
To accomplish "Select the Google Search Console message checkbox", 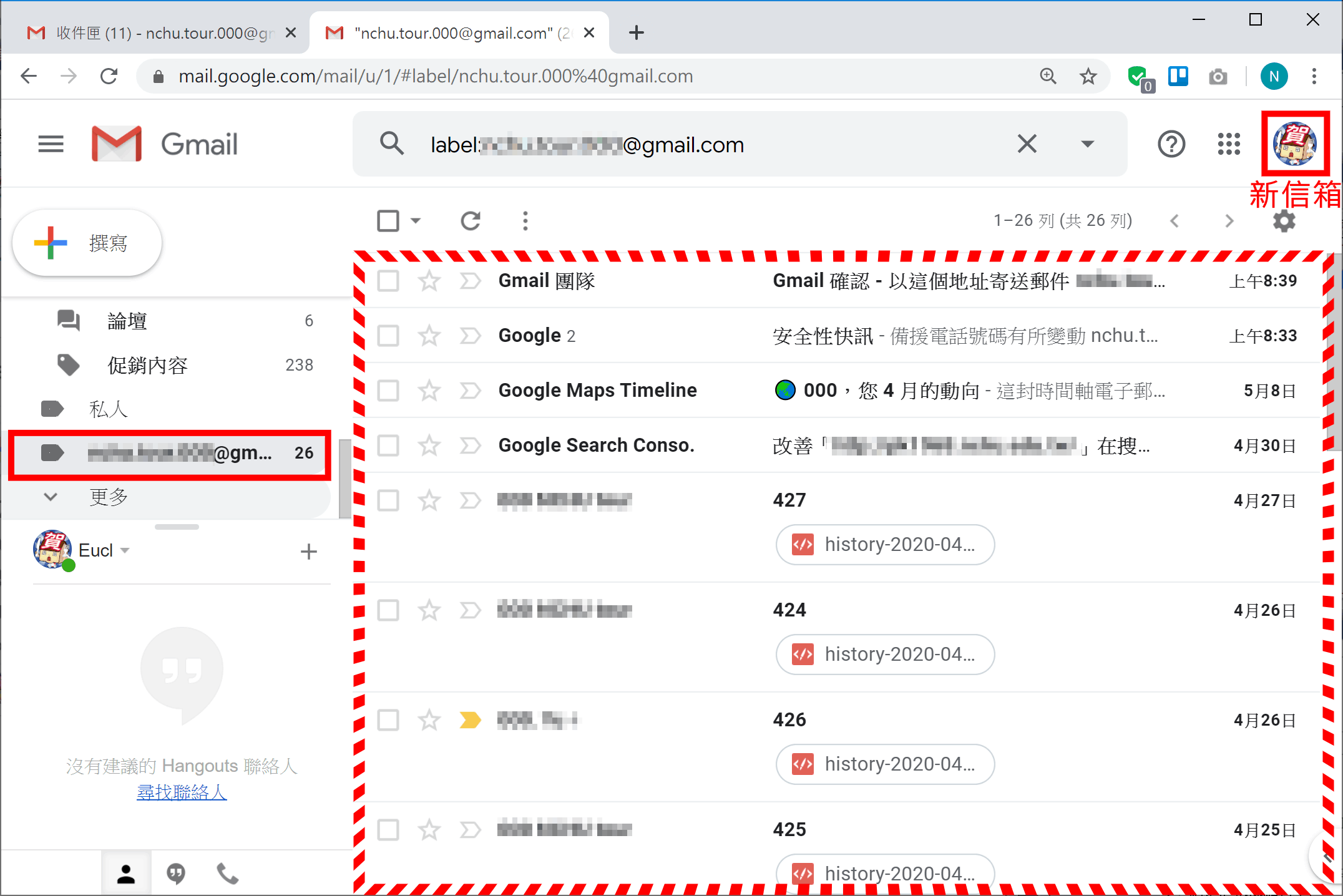I will (388, 446).
